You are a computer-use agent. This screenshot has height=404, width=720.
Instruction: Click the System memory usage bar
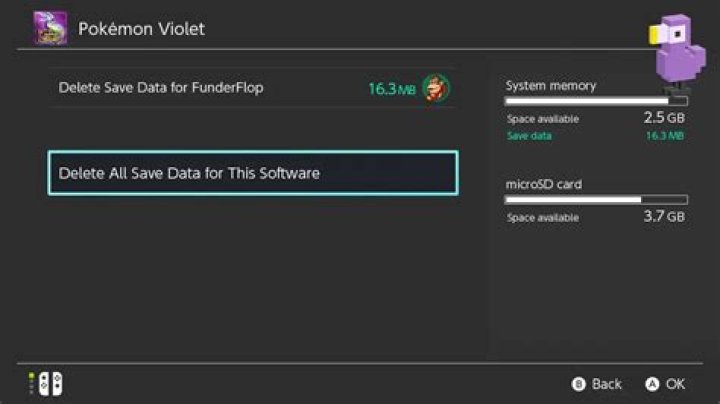(596, 101)
